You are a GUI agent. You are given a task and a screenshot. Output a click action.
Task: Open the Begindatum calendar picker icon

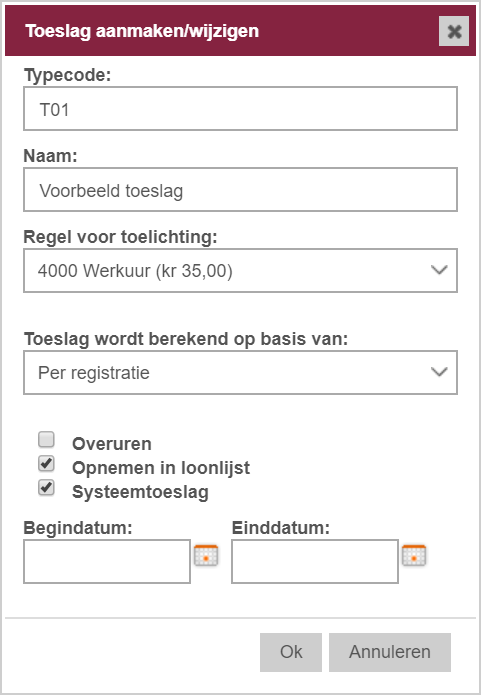pos(206,555)
